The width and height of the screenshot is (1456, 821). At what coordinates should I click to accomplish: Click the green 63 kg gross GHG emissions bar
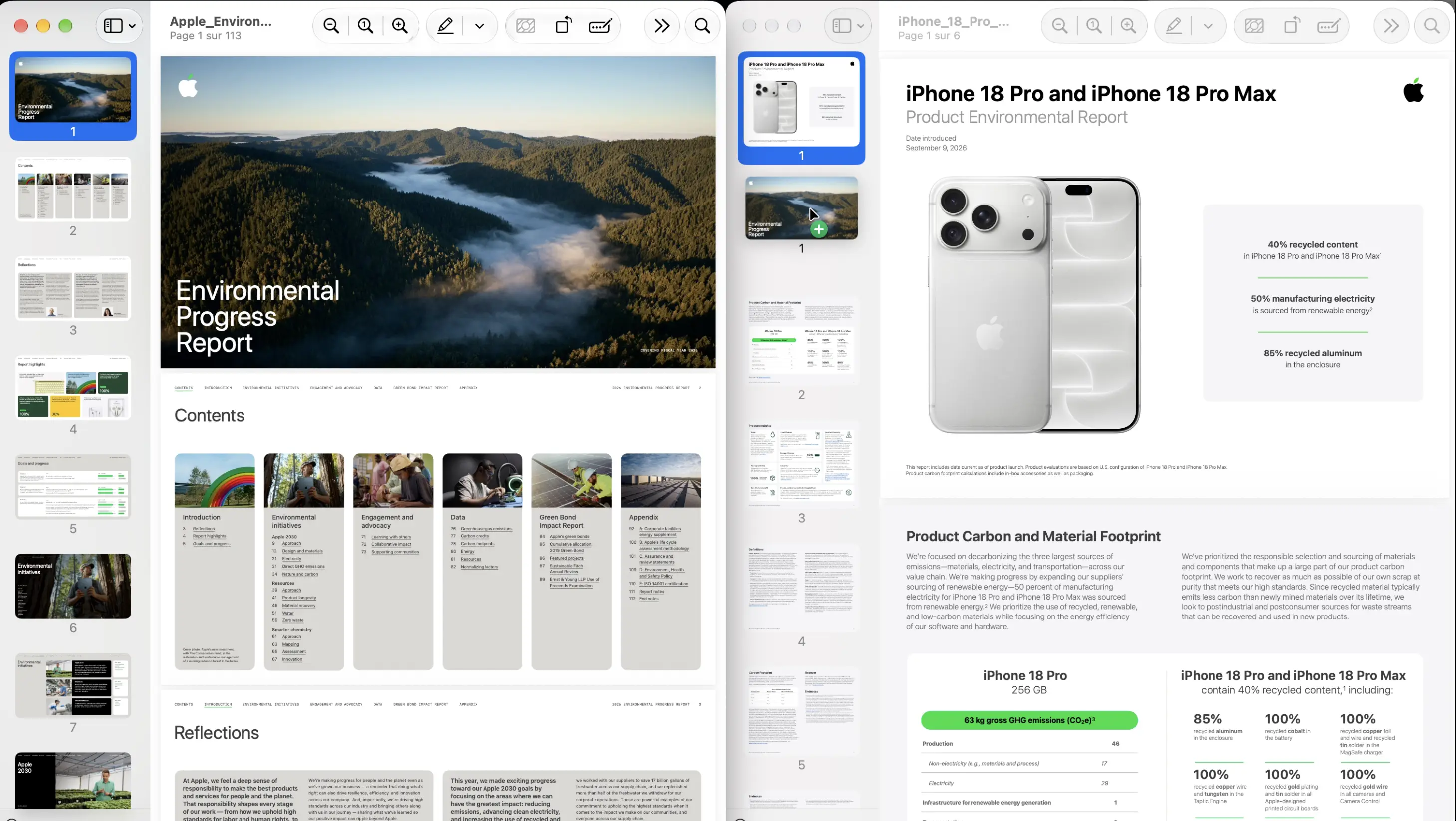tap(1029, 720)
